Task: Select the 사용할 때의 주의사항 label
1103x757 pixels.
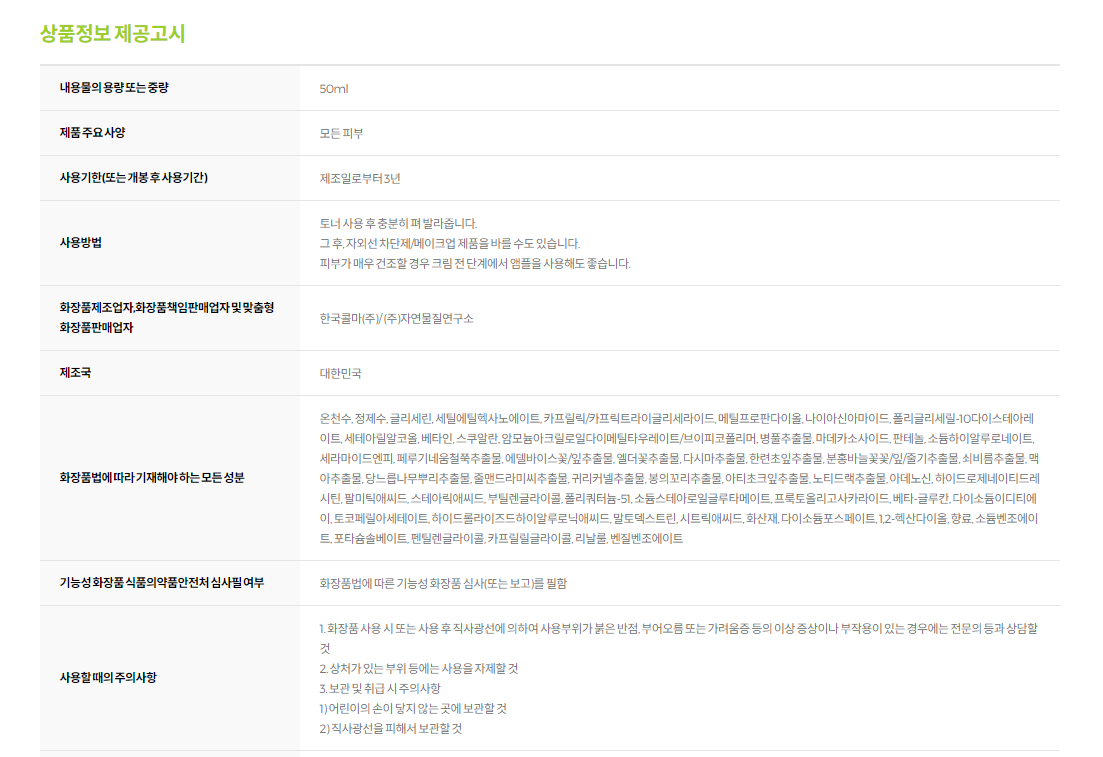Action: [108, 677]
